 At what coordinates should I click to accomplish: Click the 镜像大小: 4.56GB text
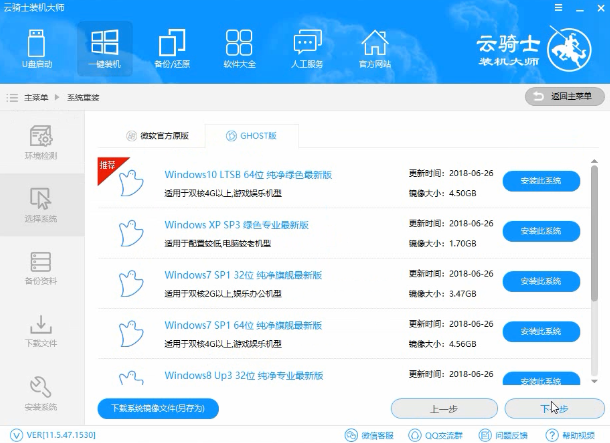click(442, 344)
